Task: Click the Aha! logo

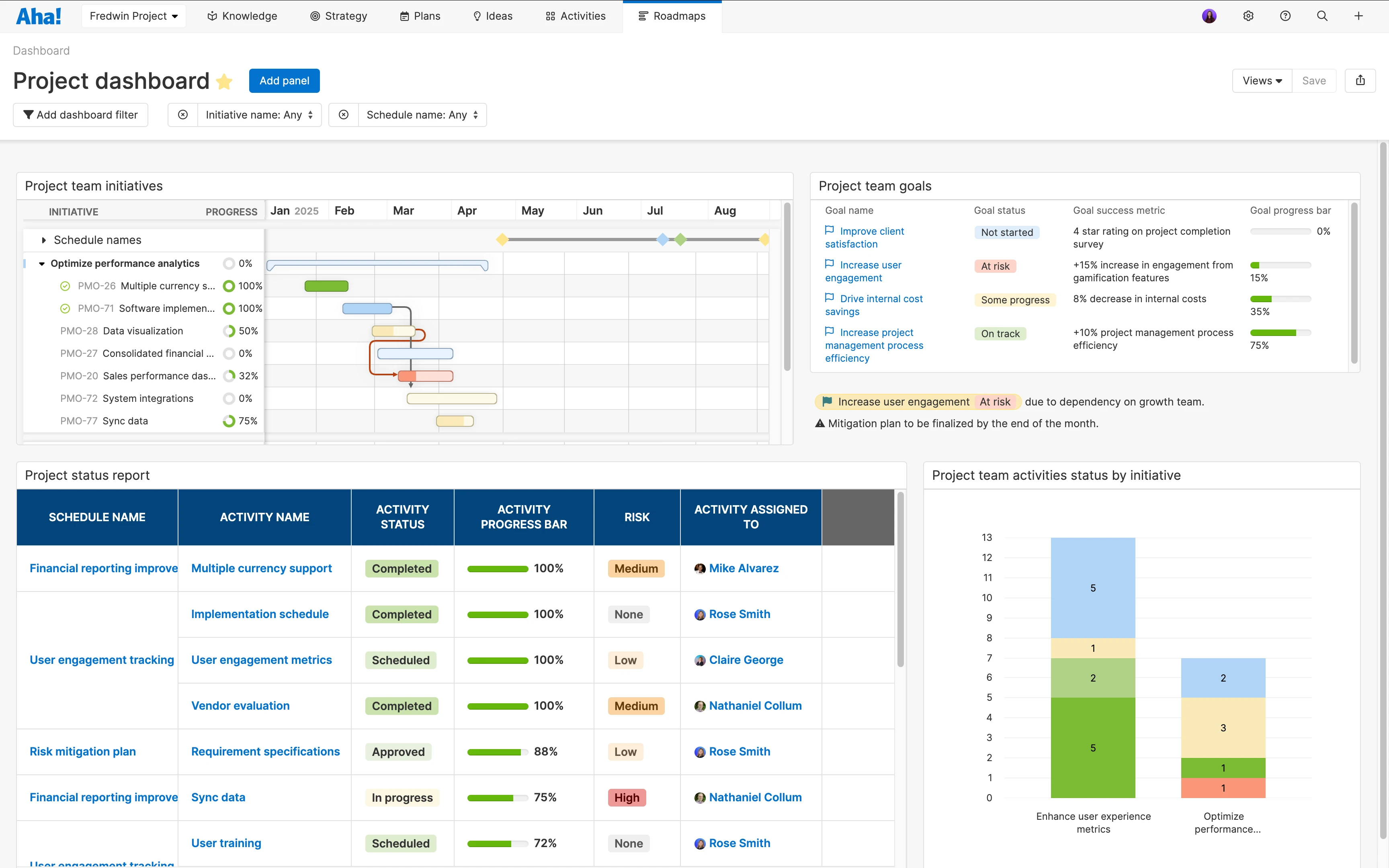Action: [39, 16]
